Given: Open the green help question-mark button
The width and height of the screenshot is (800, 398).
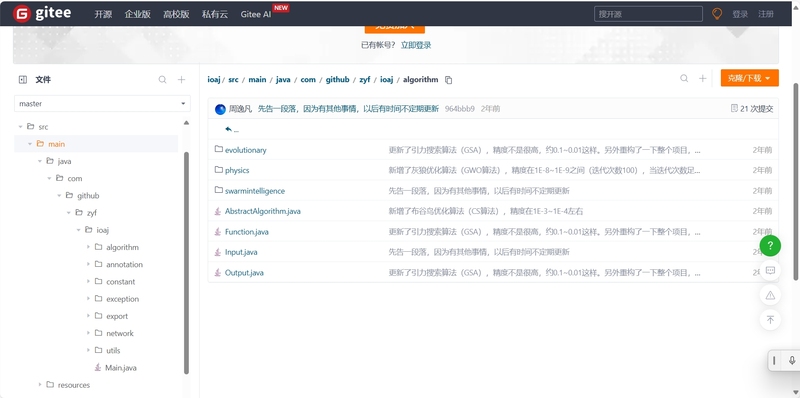Looking at the screenshot, I should point(770,245).
